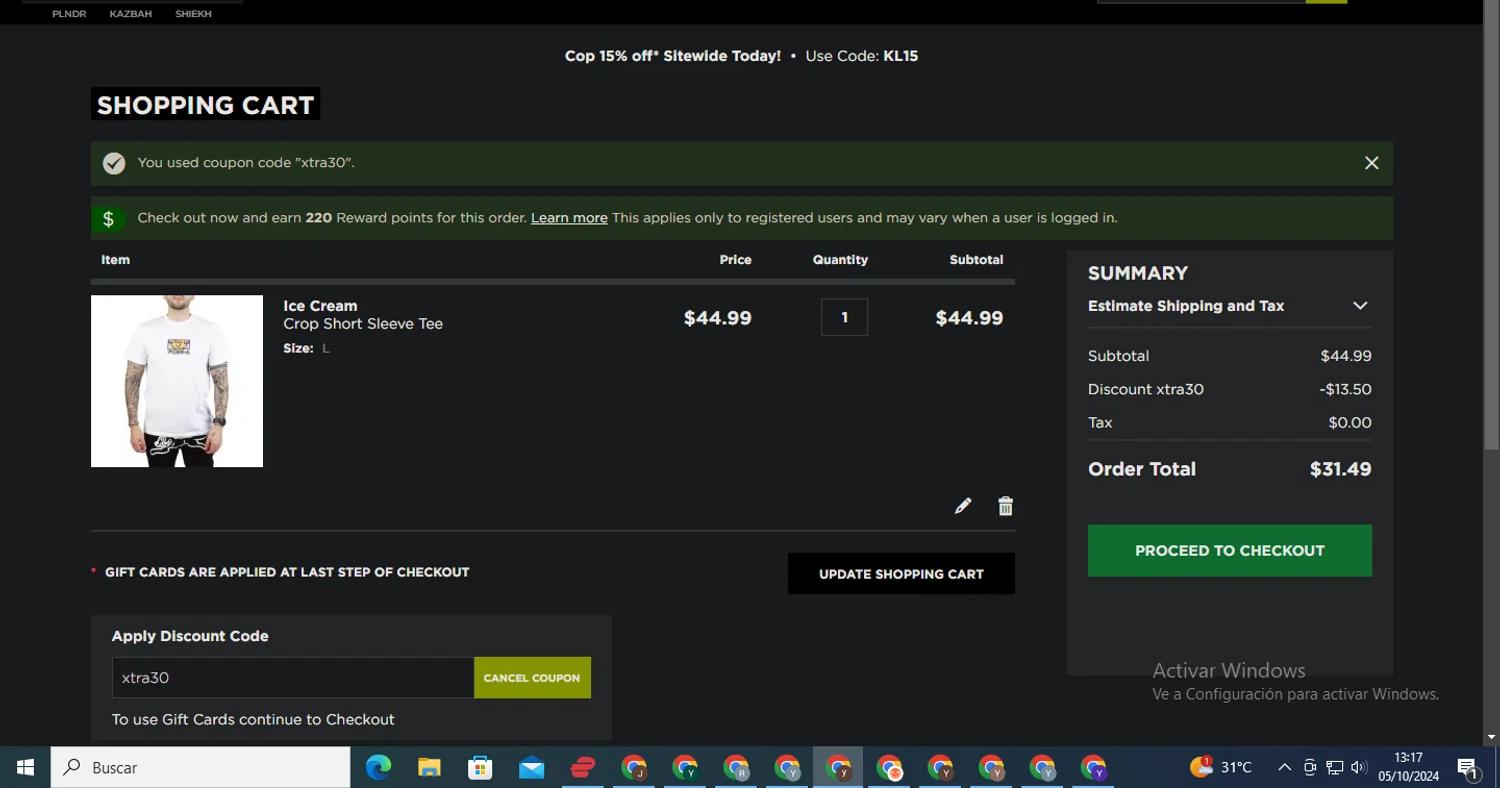Open File Explorer from the taskbar
The width and height of the screenshot is (1500, 788).
pyautogui.click(x=429, y=767)
